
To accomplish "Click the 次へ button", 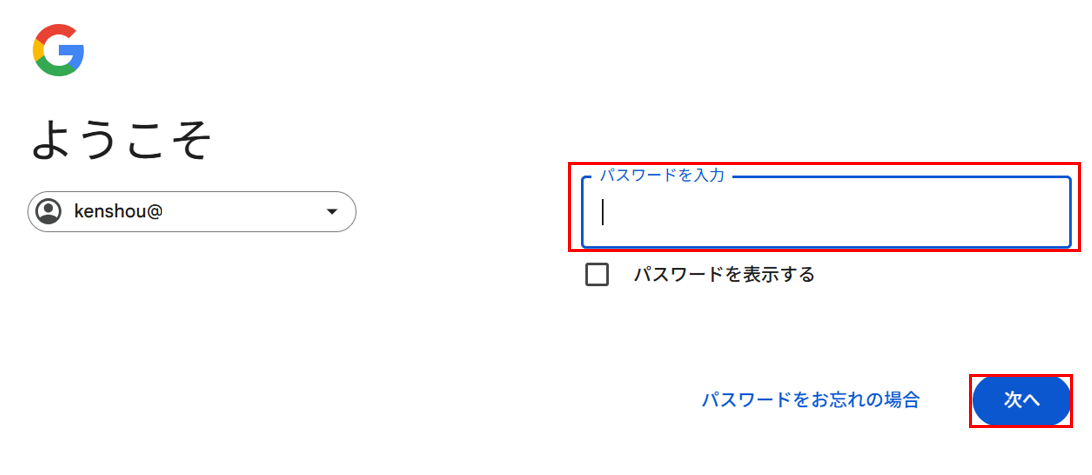I will pos(1021,400).
